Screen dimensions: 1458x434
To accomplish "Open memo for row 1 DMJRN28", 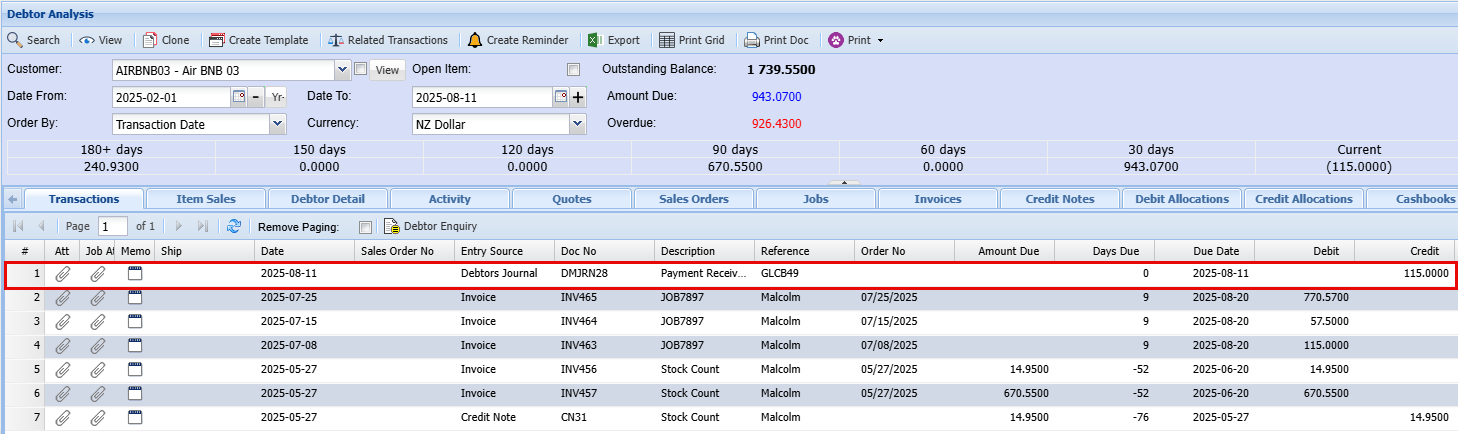I will pyautogui.click(x=135, y=273).
